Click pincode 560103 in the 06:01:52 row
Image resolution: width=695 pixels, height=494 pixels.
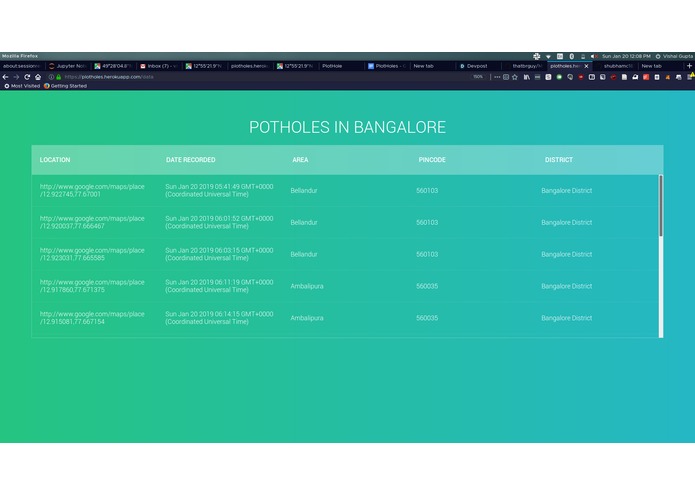pyautogui.click(x=427, y=222)
